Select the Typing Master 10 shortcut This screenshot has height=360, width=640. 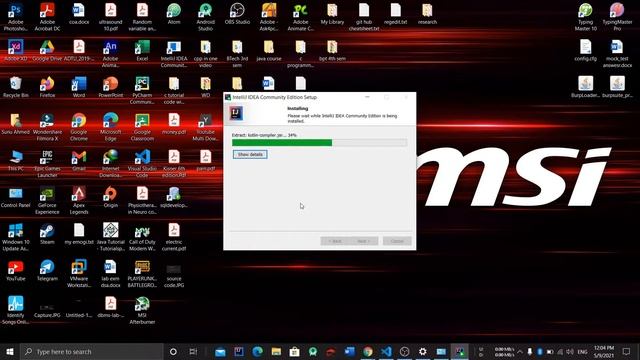585,16
